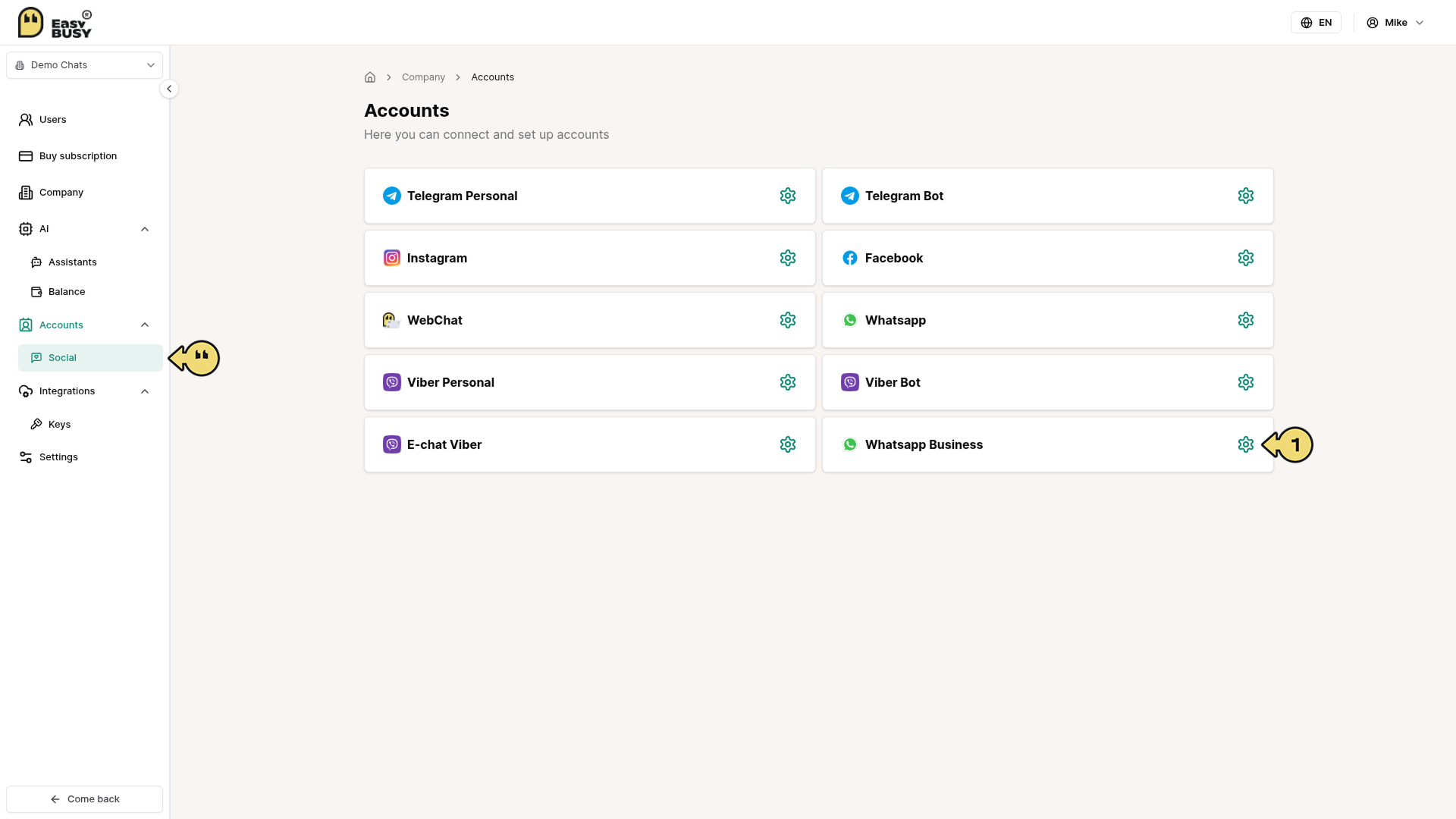This screenshot has width=1456, height=819.
Task: Click the Telegram Personal logo icon
Action: (x=392, y=196)
